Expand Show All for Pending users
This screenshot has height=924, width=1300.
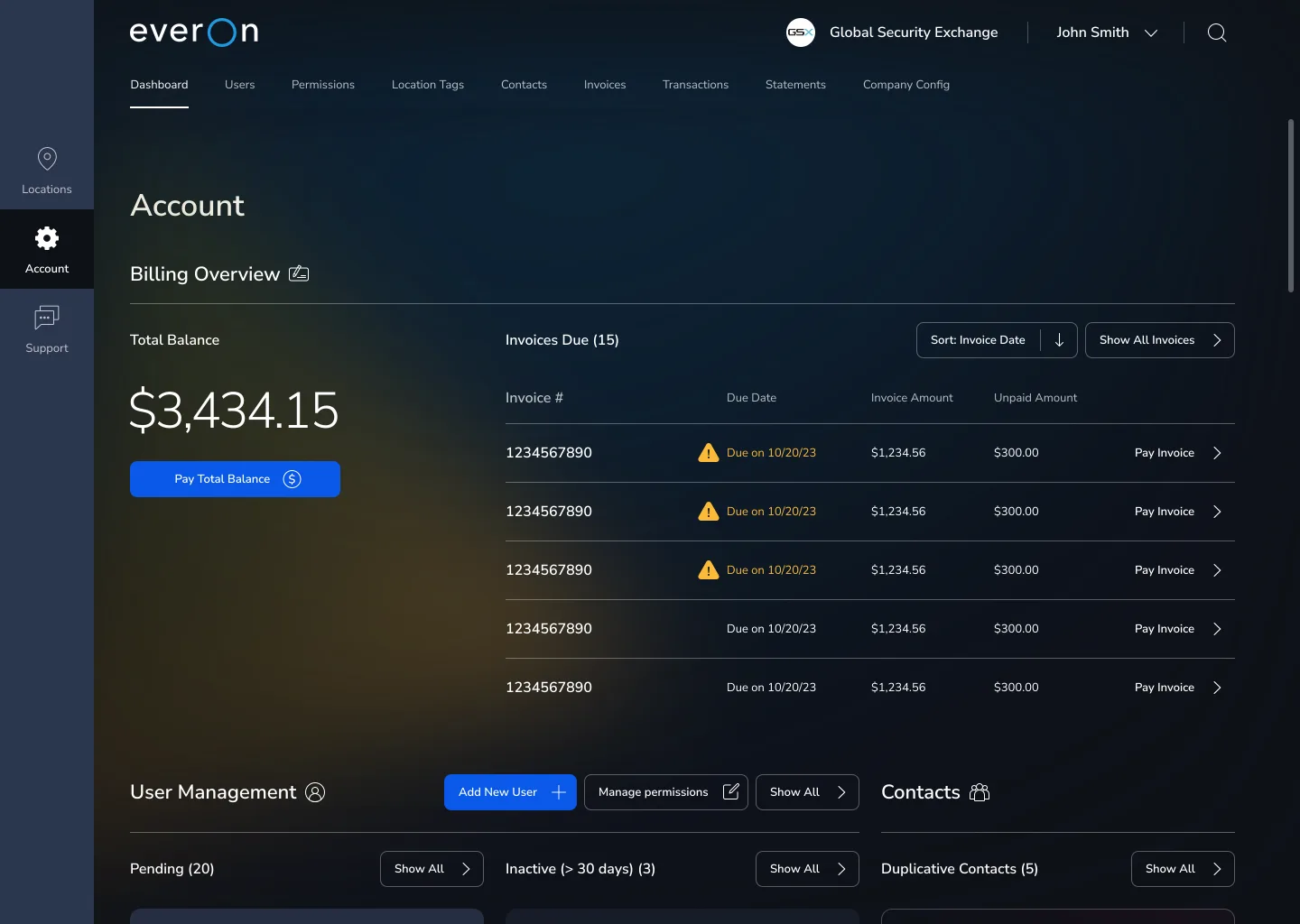tap(432, 869)
